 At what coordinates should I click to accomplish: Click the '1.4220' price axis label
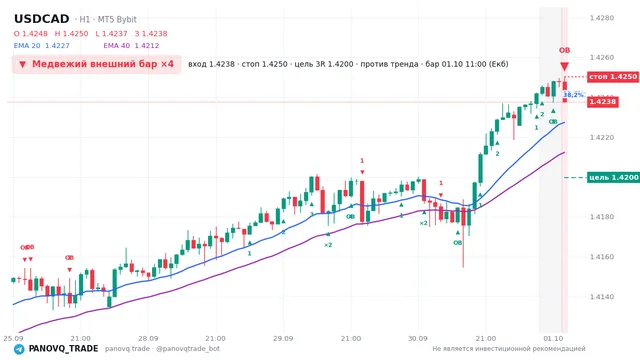pyautogui.click(x=602, y=138)
